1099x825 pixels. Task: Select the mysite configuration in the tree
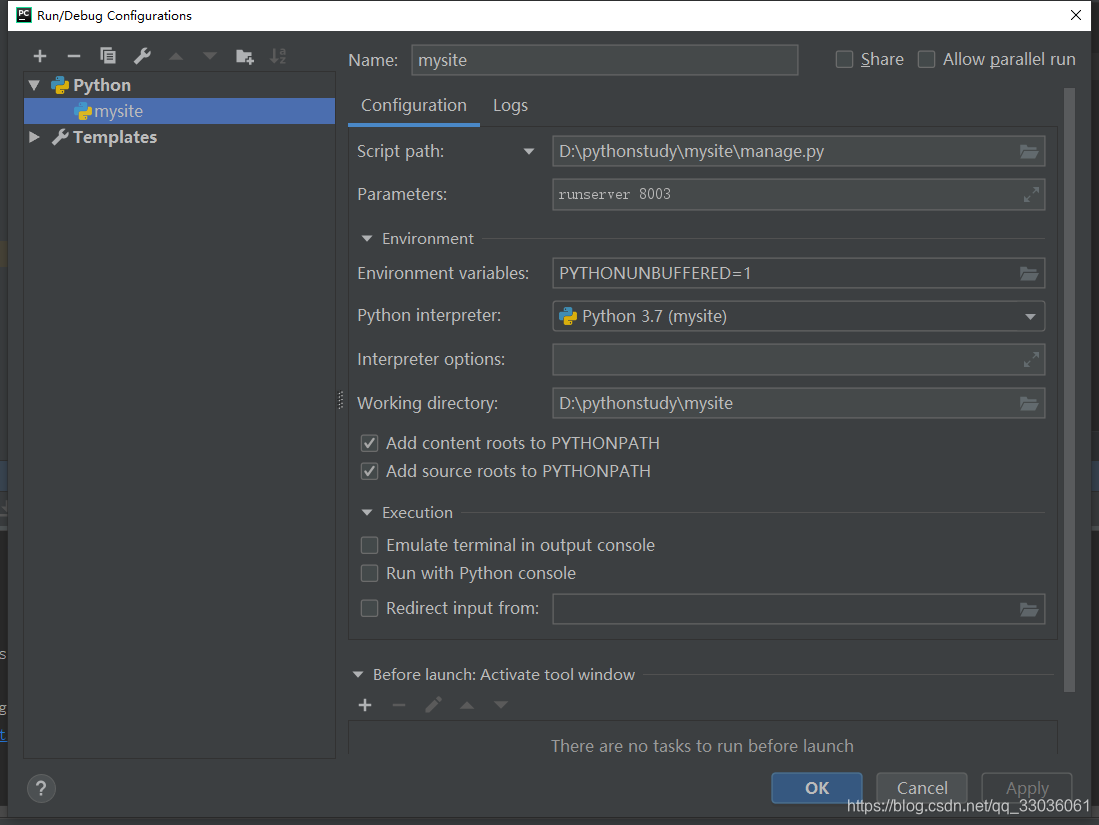[x=117, y=111]
